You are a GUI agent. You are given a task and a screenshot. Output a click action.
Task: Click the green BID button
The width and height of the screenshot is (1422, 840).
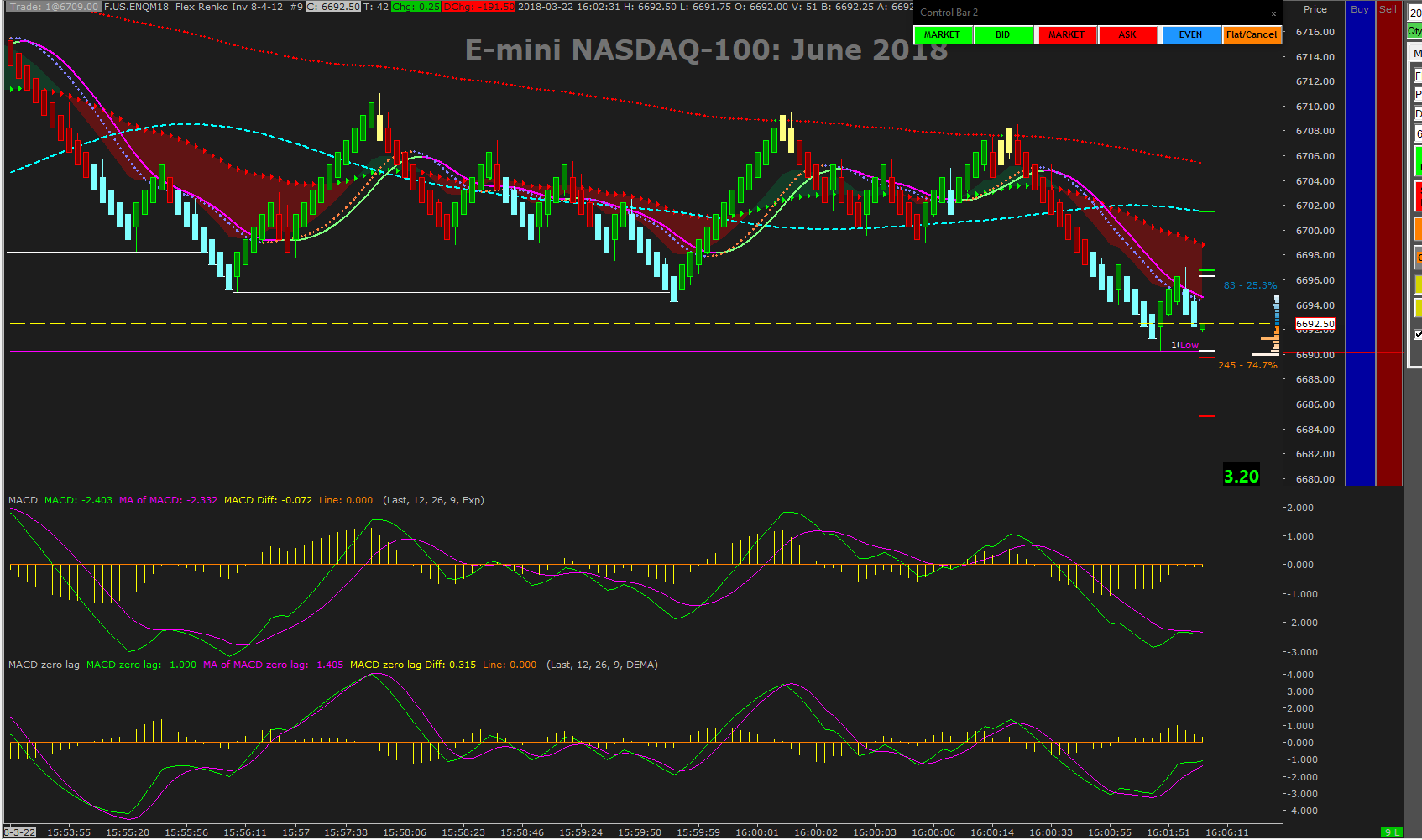[x=1003, y=34]
